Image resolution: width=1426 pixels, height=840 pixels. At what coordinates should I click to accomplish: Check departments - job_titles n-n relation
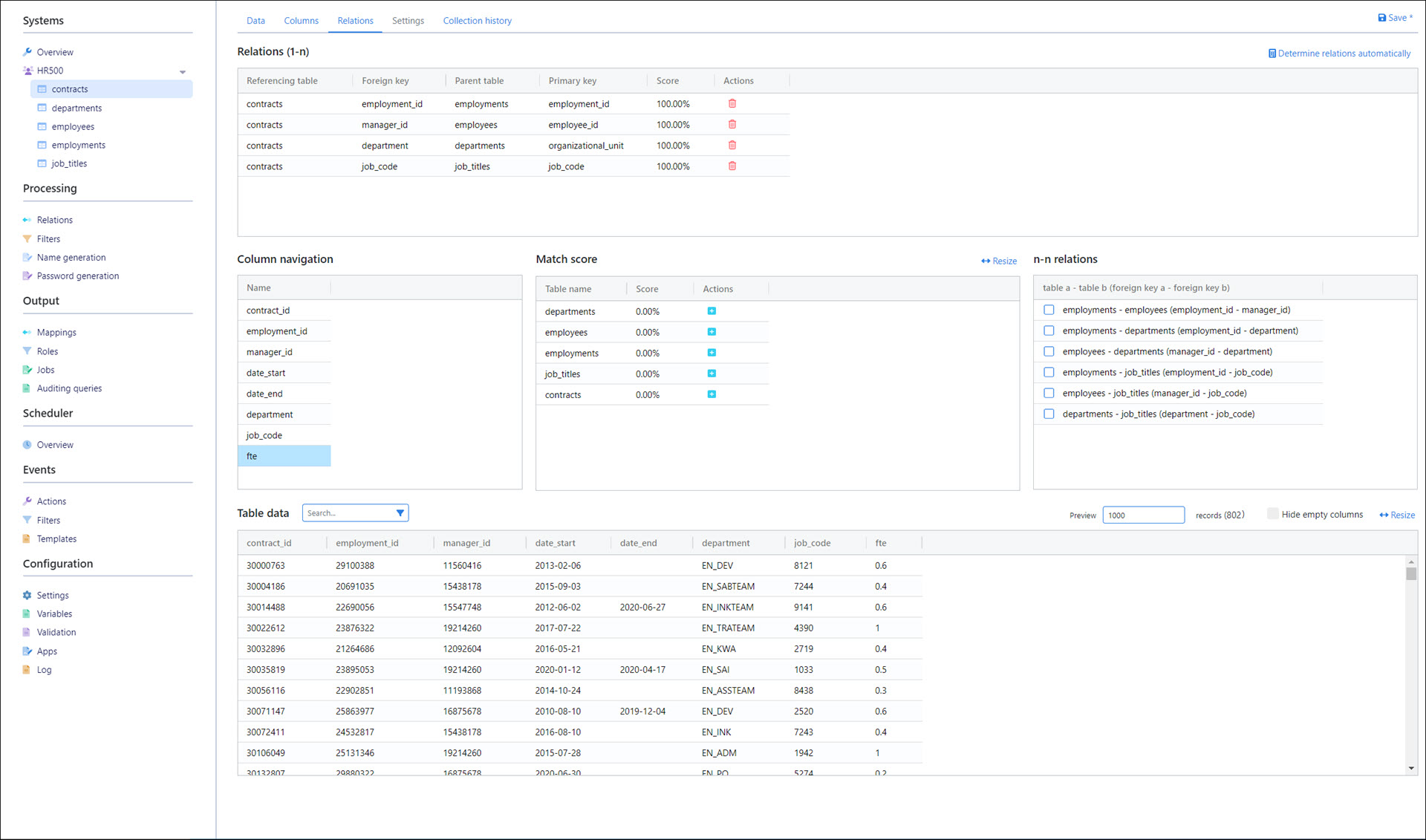click(x=1049, y=414)
